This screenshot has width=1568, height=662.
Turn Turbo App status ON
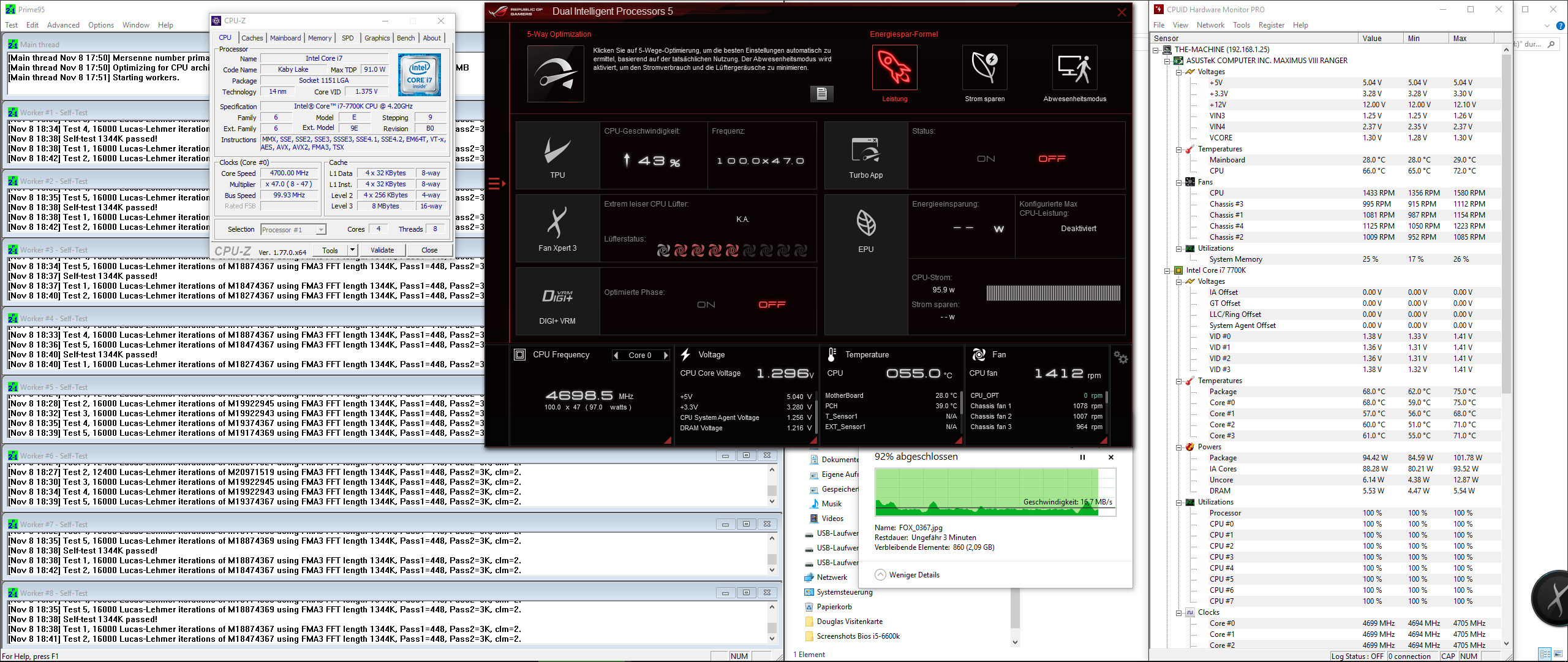click(986, 159)
